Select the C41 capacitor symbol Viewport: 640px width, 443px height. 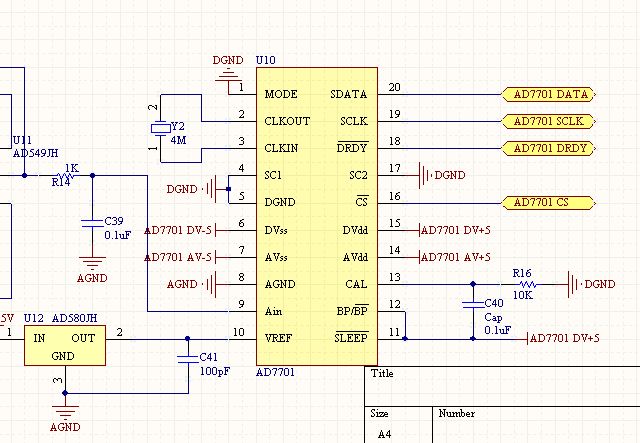[x=188, y=358]
